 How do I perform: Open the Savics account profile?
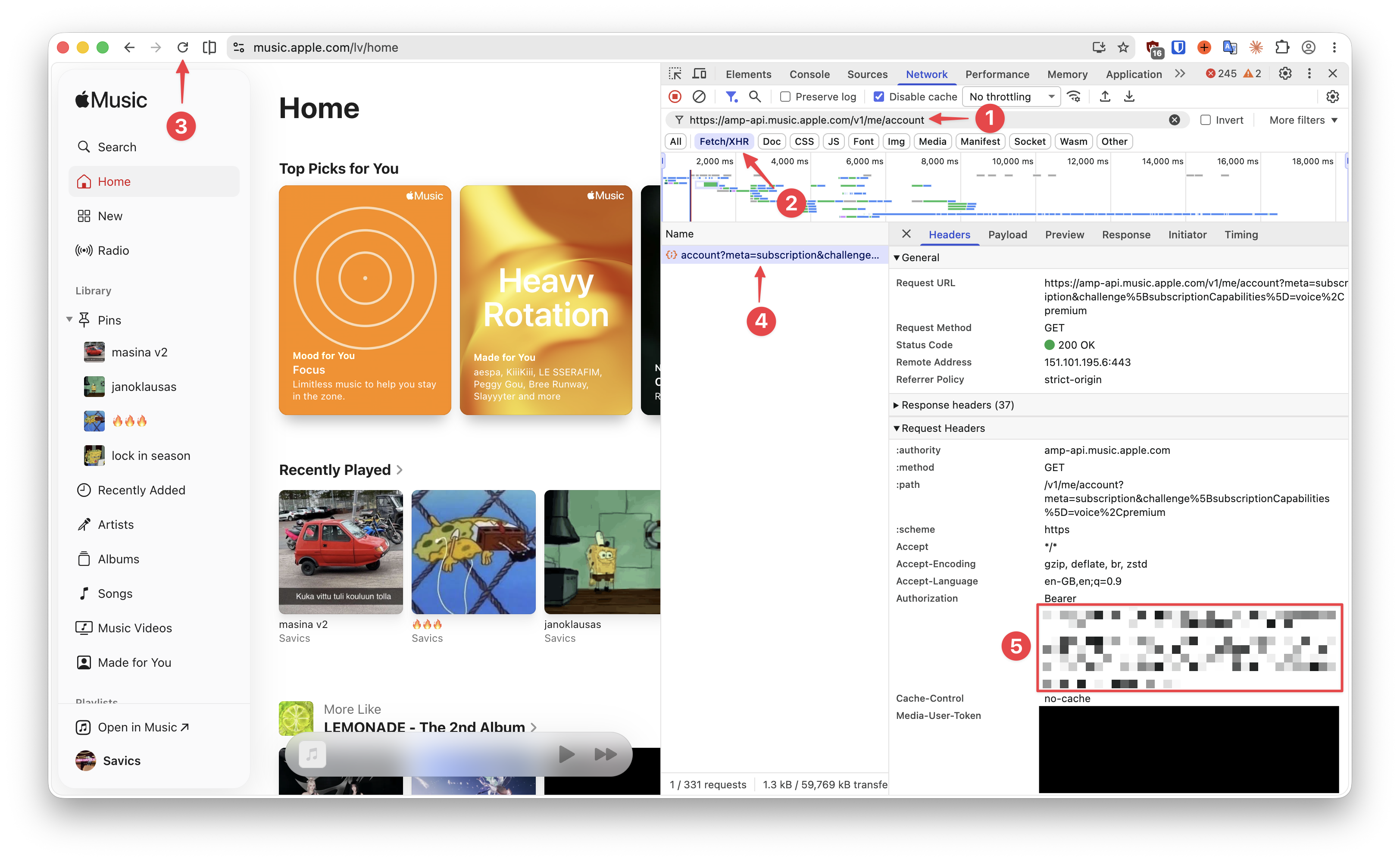(x=108, y=761)
